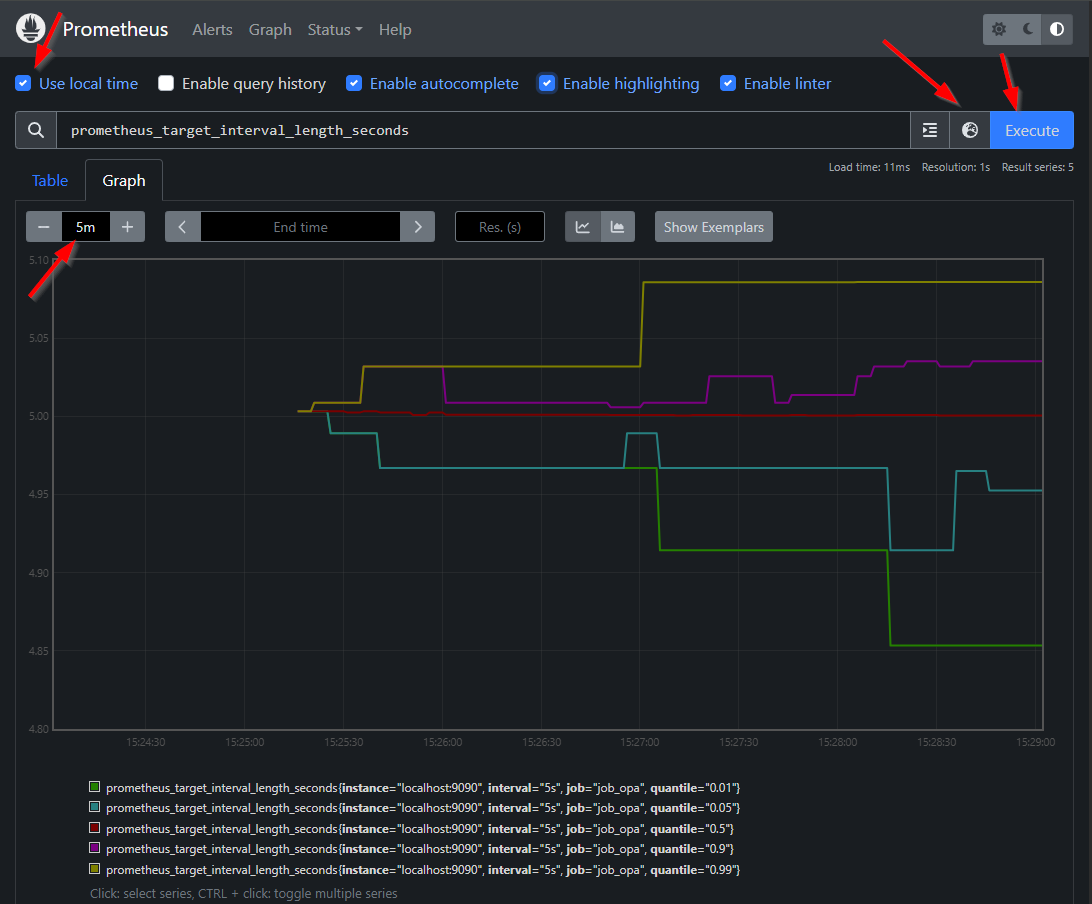Screen dimensions: 1092x904
Task: Select the unstacked line chart icon
Action: click(582, 226)
